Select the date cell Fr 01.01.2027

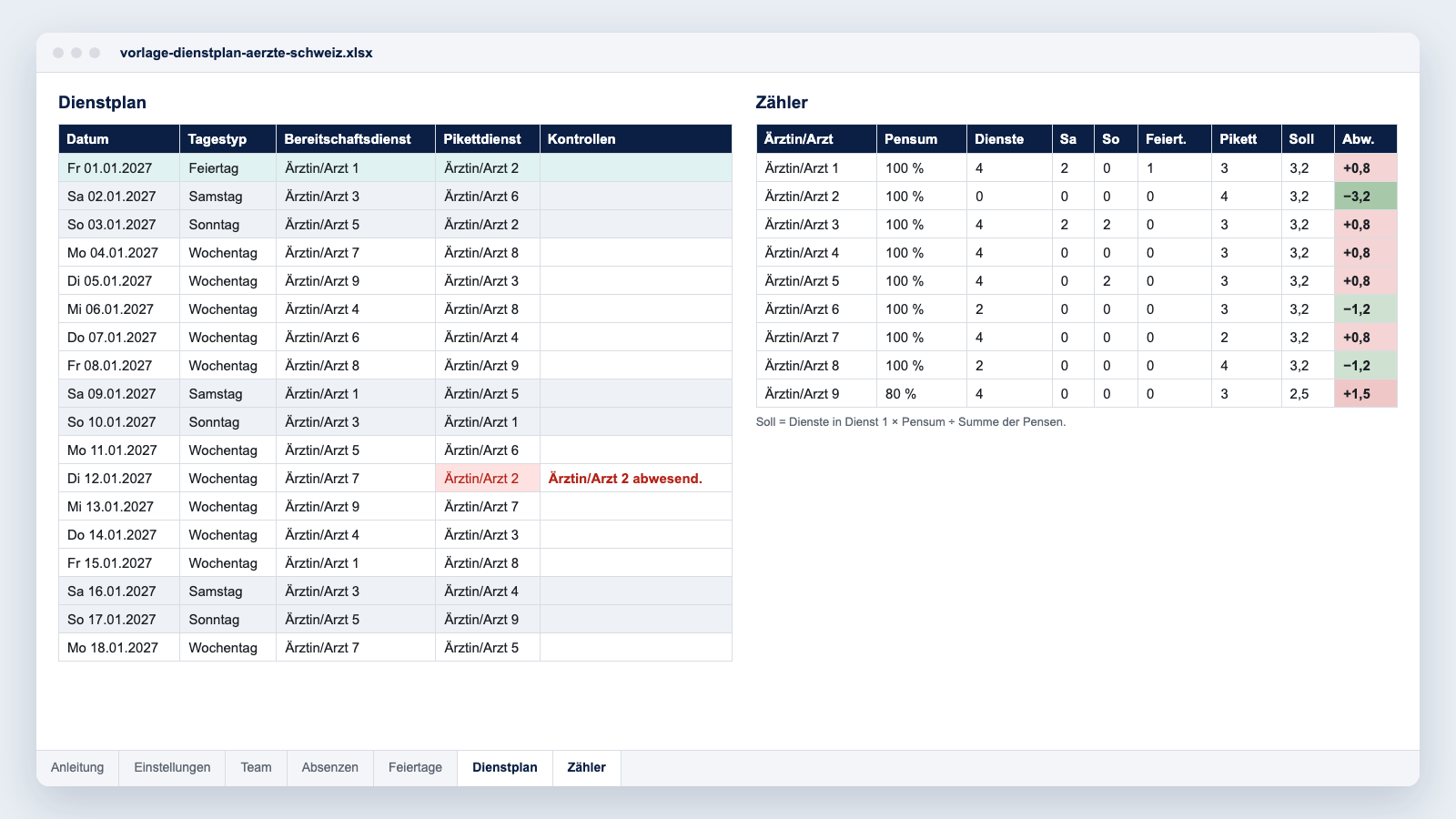[119, 167]
